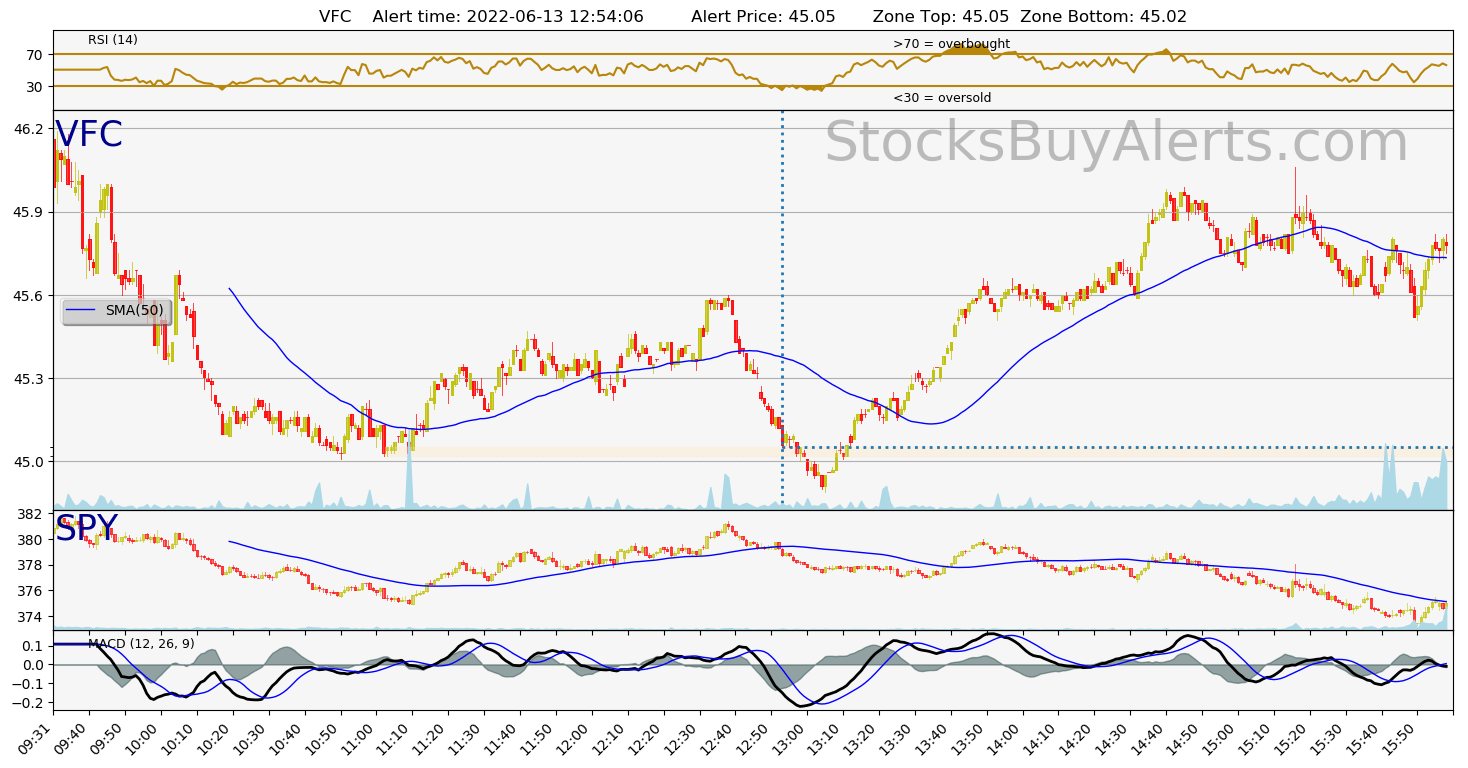Click the SPY 382 axis label
Image resolution: width=1468 pixels, height=768 pixels.
tap(32, 514)
